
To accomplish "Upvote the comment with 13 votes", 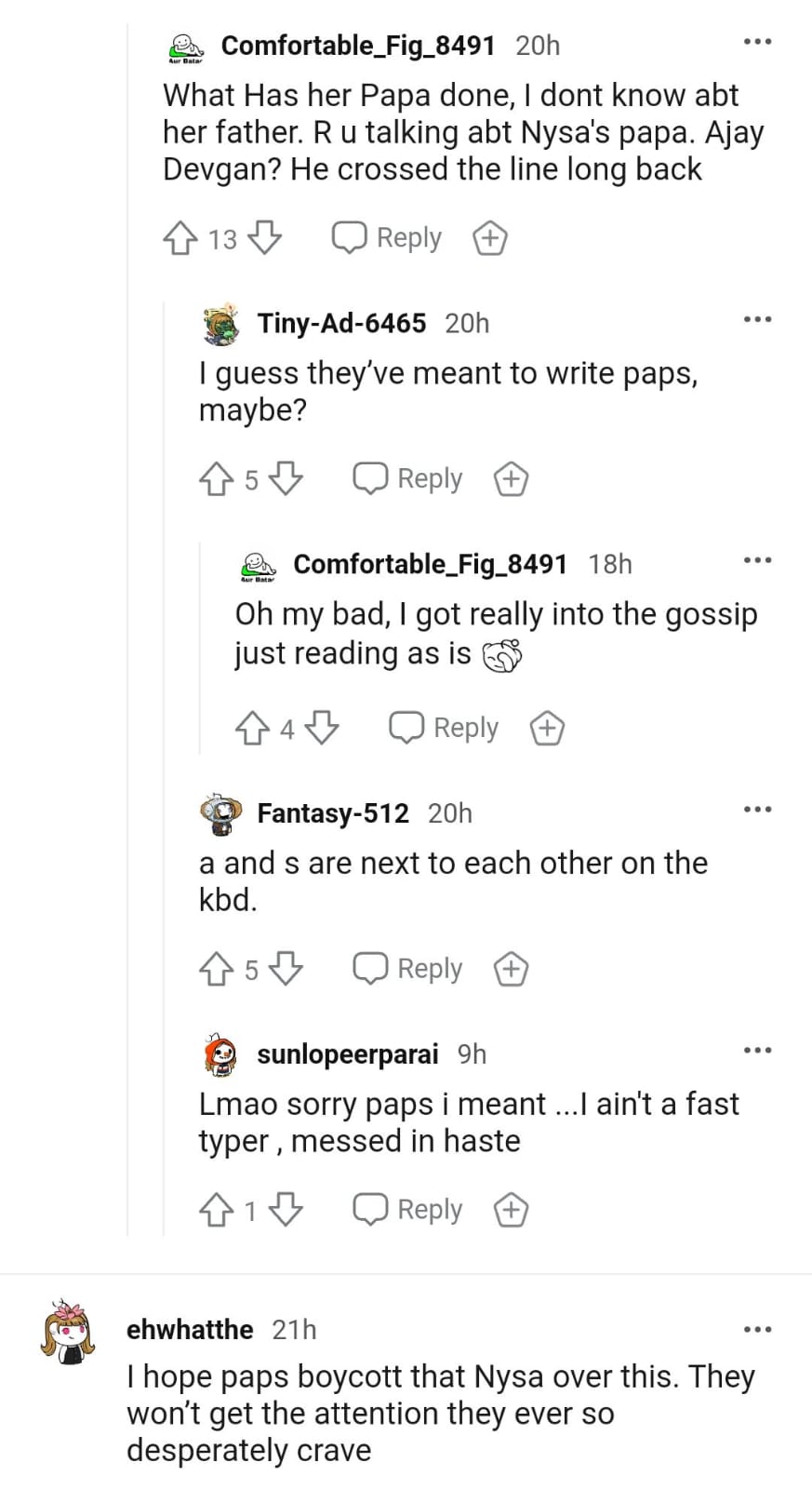I will [x=180, y=238].
